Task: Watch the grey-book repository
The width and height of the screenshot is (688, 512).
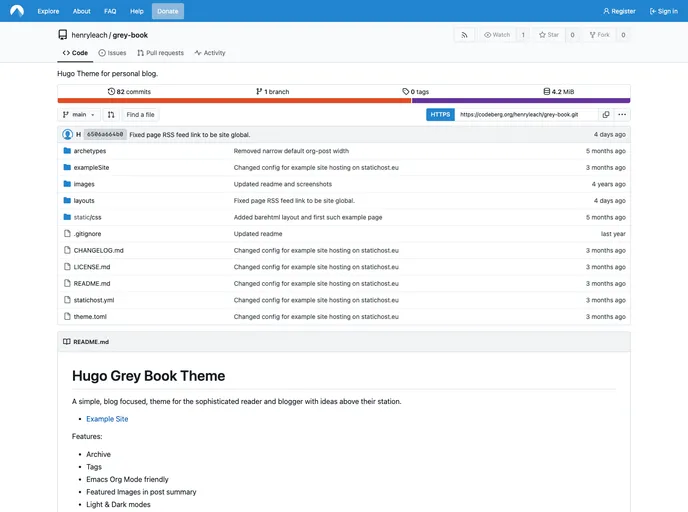Action: [497, 35]
